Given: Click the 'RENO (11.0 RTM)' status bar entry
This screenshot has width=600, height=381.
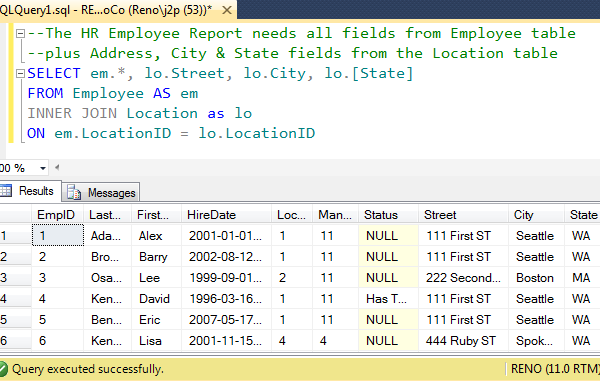Looking at the screenshot, I should point(555,369).
